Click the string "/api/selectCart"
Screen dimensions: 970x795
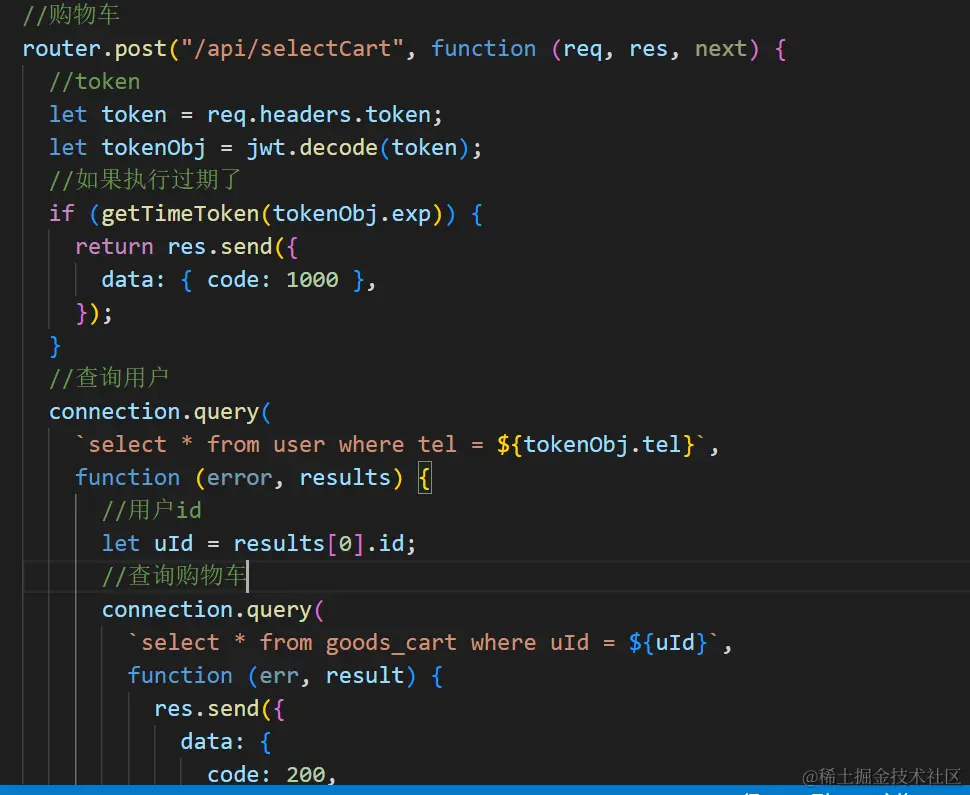[x=292, y=48]
